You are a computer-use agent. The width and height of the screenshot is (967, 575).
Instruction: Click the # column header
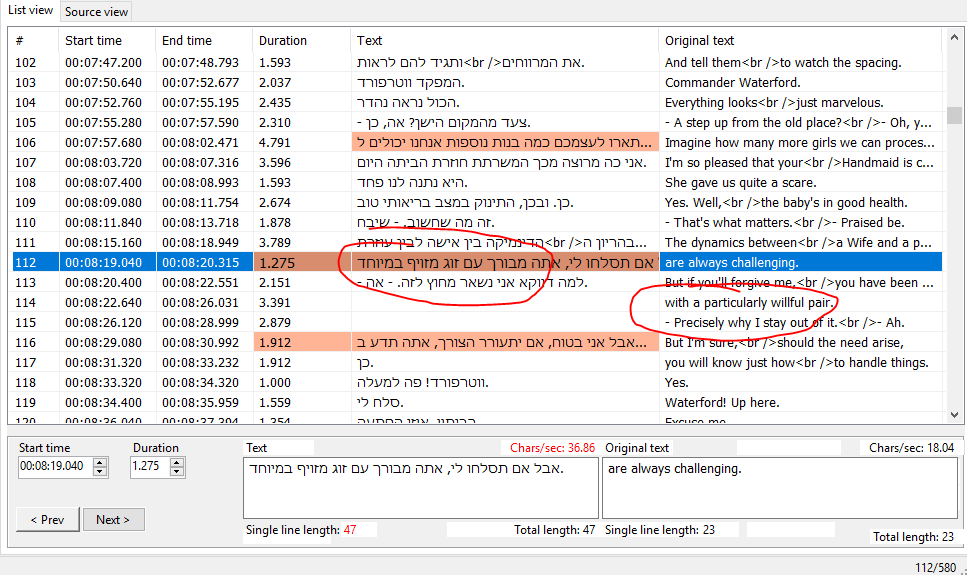(x=35, y=41)
